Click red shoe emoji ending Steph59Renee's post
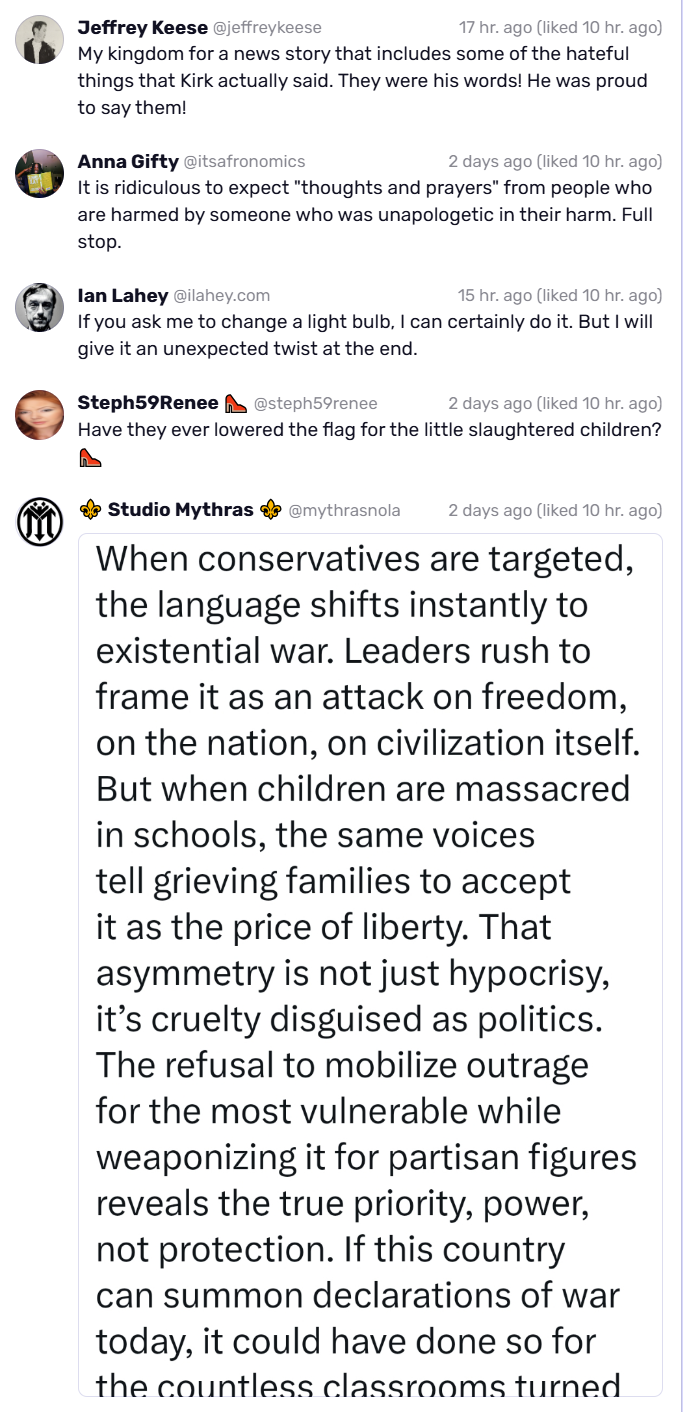Viewport: 683px width, 1412px height. point(90,458)
